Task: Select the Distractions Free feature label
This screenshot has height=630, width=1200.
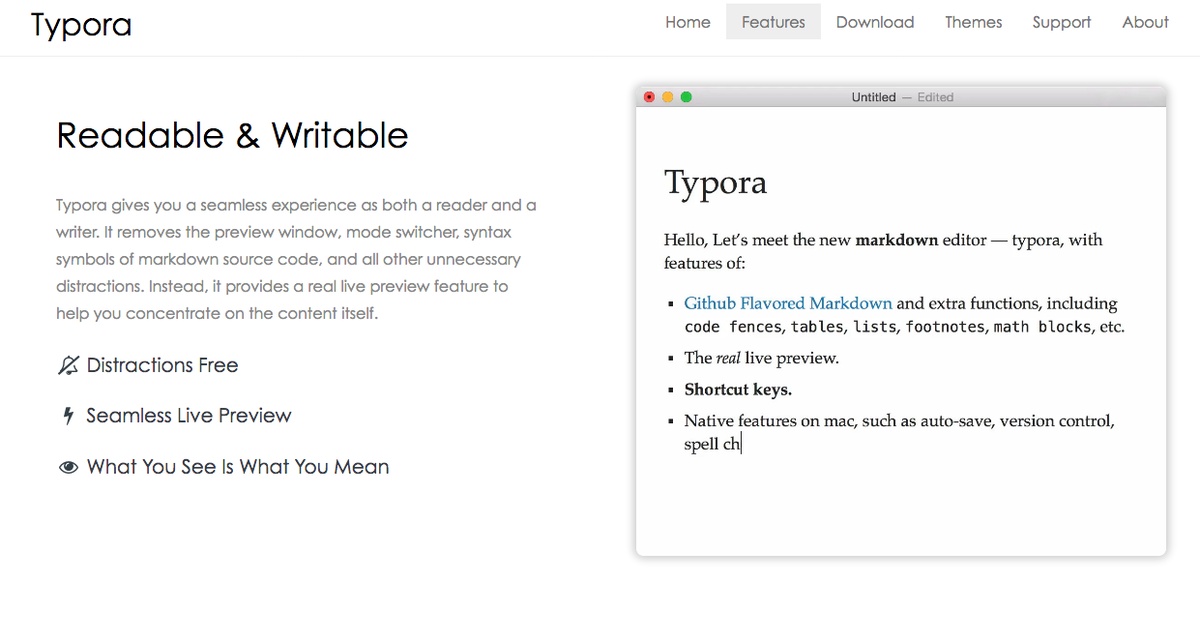Action: pos(162,365)
